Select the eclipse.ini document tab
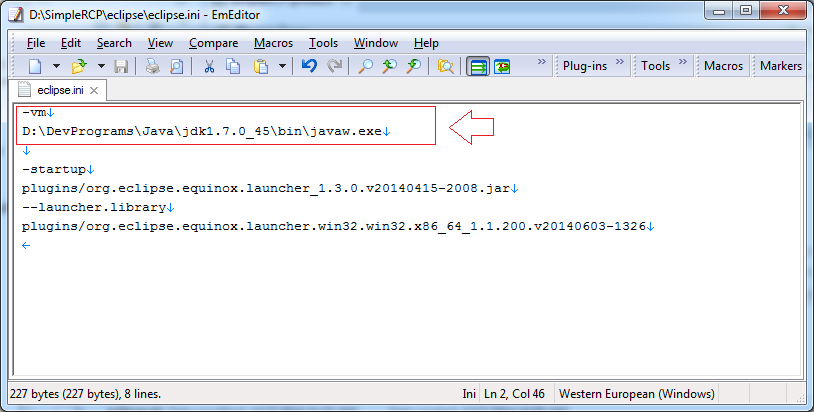Screen dimensions: 814x412 (58, 90)
